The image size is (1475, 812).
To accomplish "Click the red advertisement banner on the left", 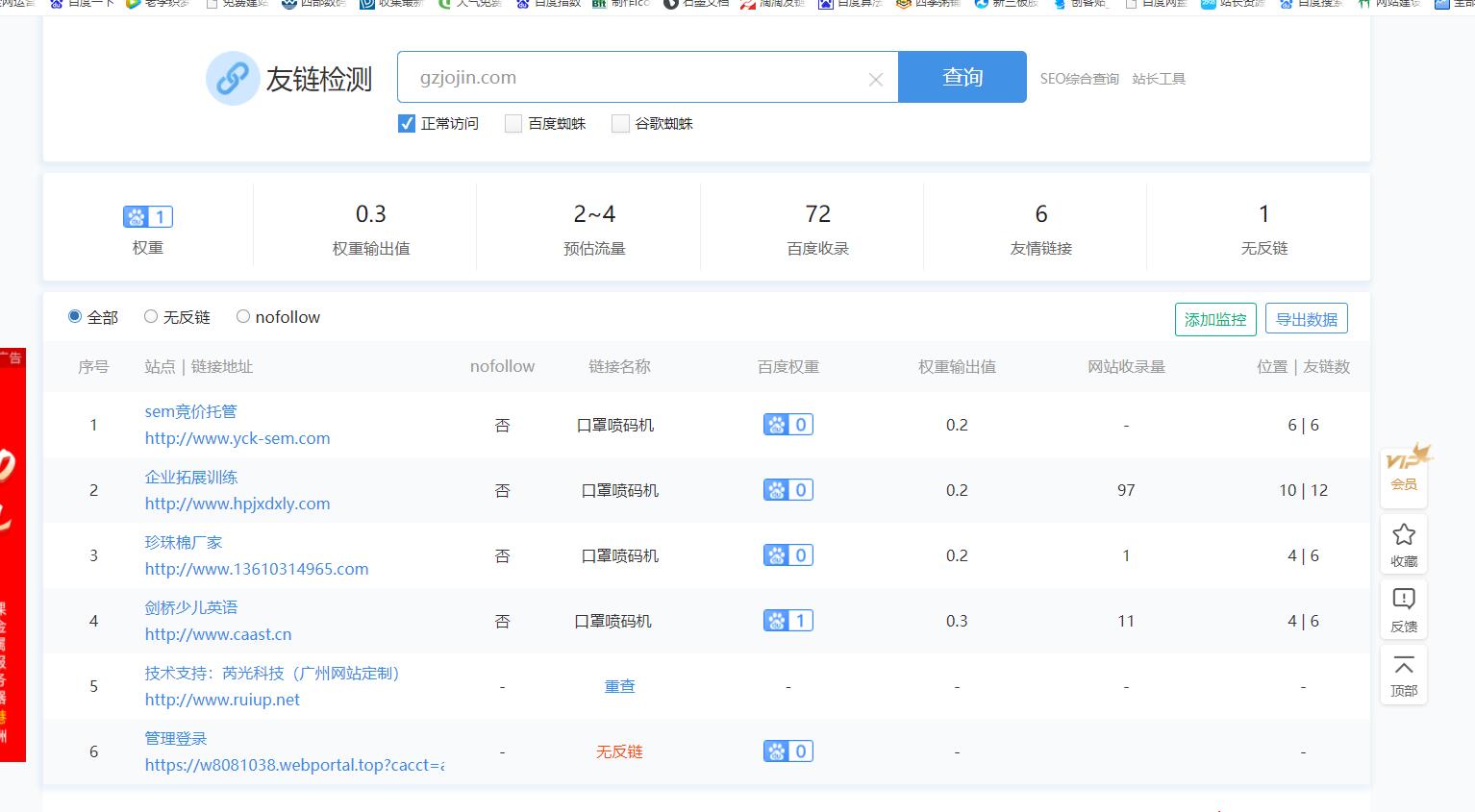I will coord(12,554).
